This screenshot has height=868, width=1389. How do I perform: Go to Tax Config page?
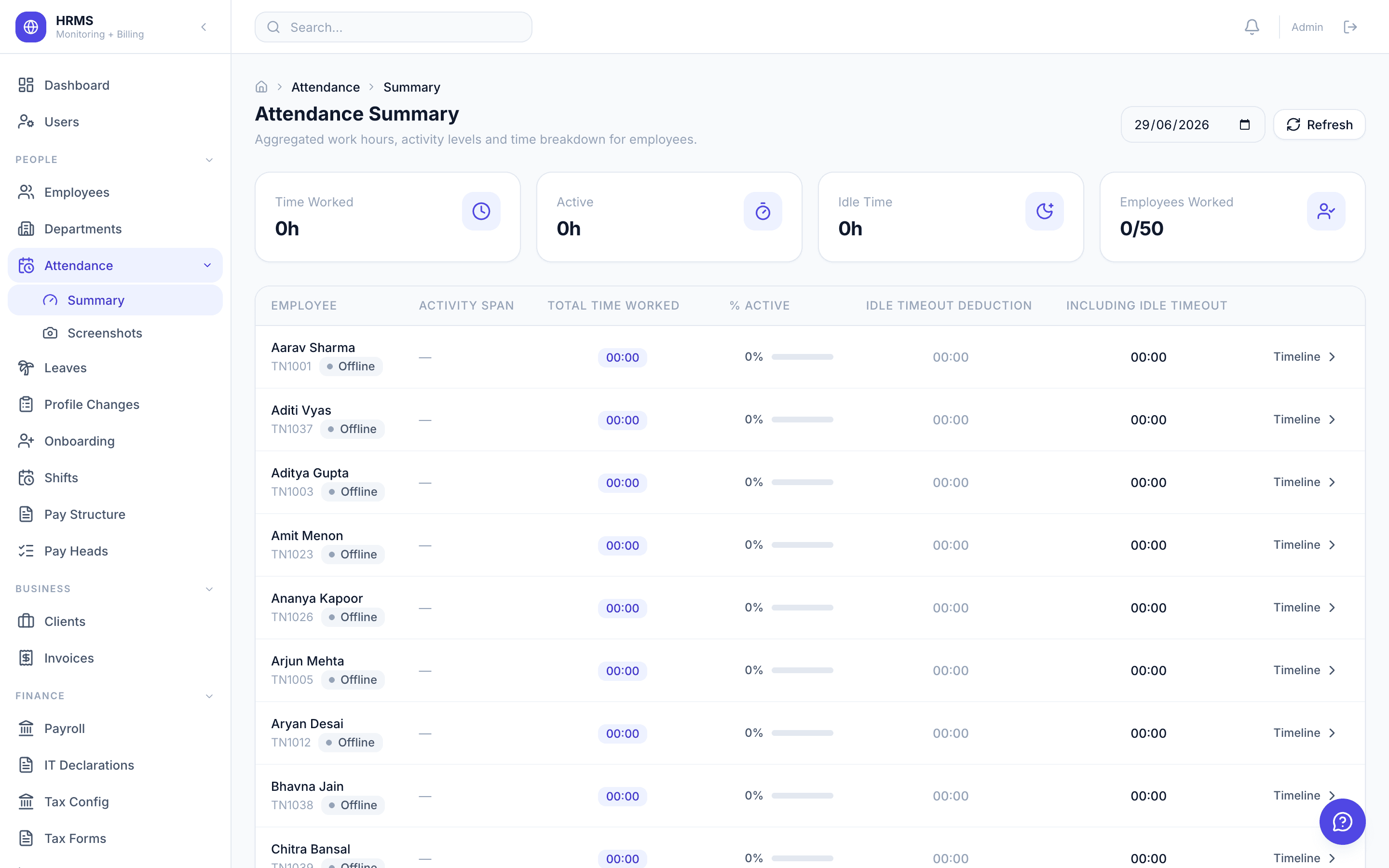(115, 802)
